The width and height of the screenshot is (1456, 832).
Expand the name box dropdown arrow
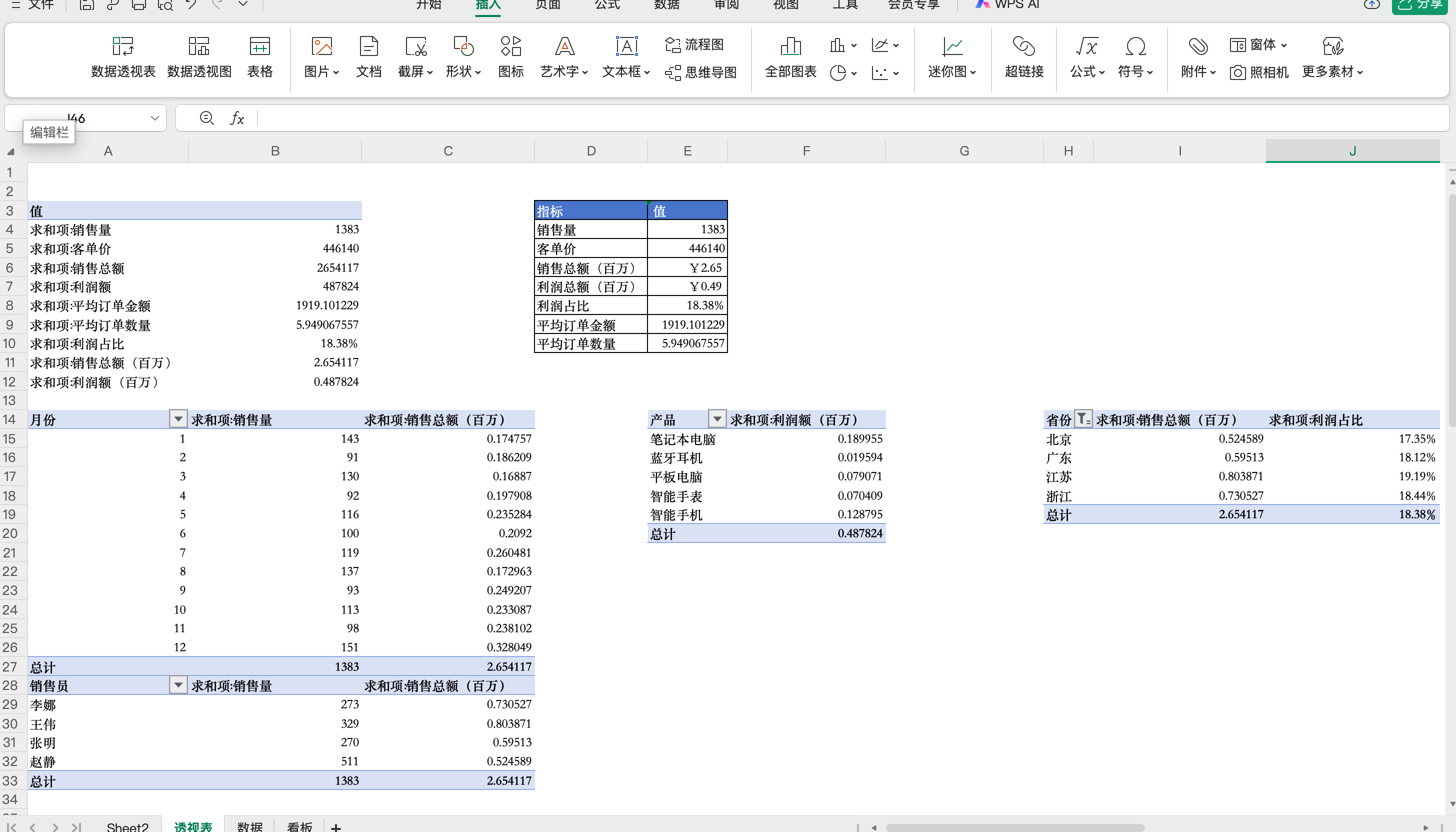click(x=154, y=118)
